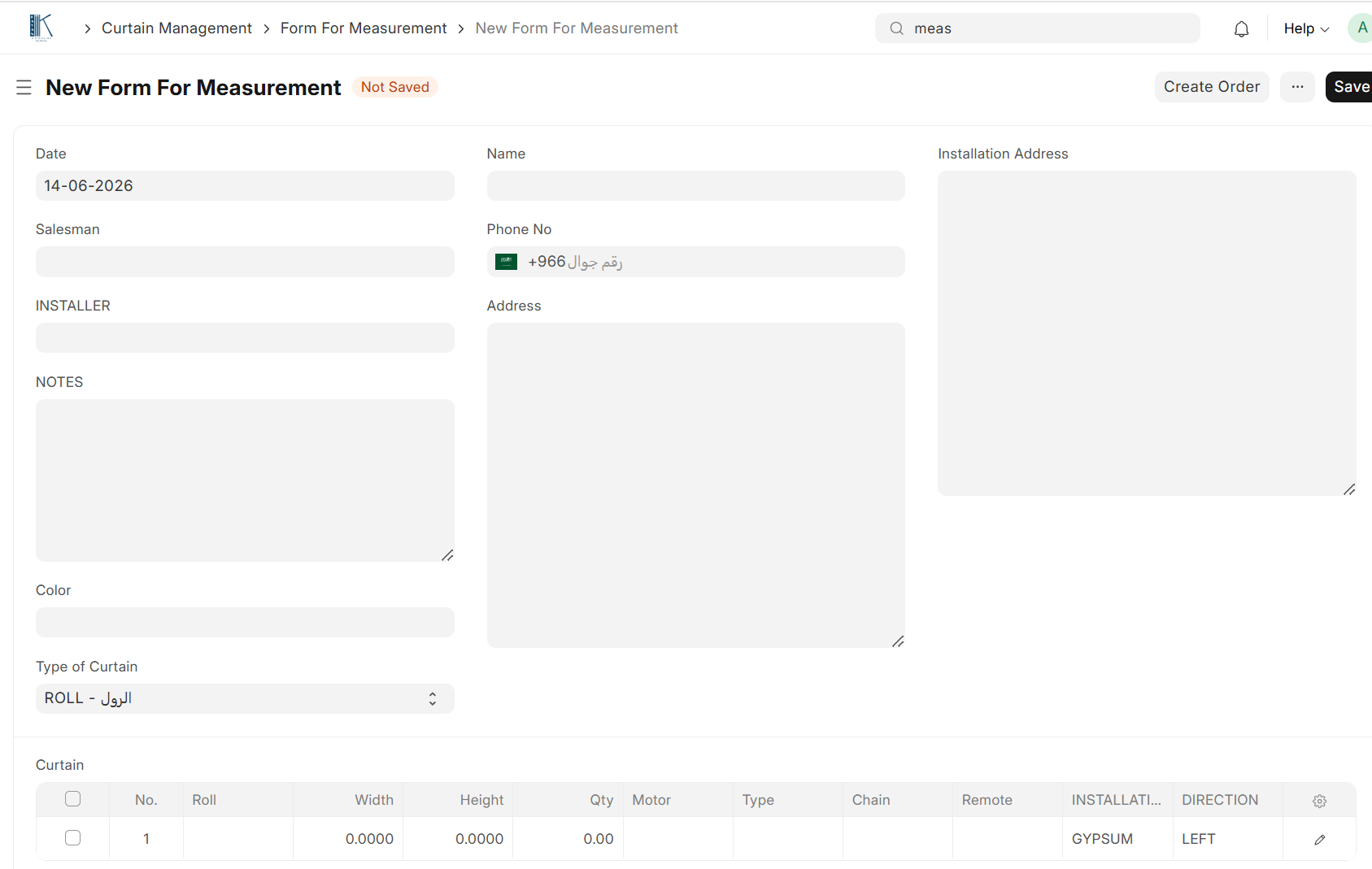1372x869 pixels.
Task: Click Width value 0.0000 in row 1
Action: (x=369, y=839)
